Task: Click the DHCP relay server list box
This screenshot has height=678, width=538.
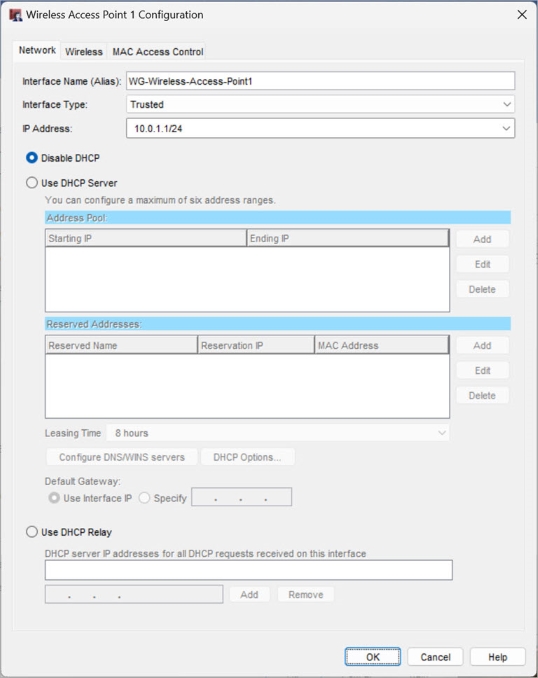Action: pos(249,570)
